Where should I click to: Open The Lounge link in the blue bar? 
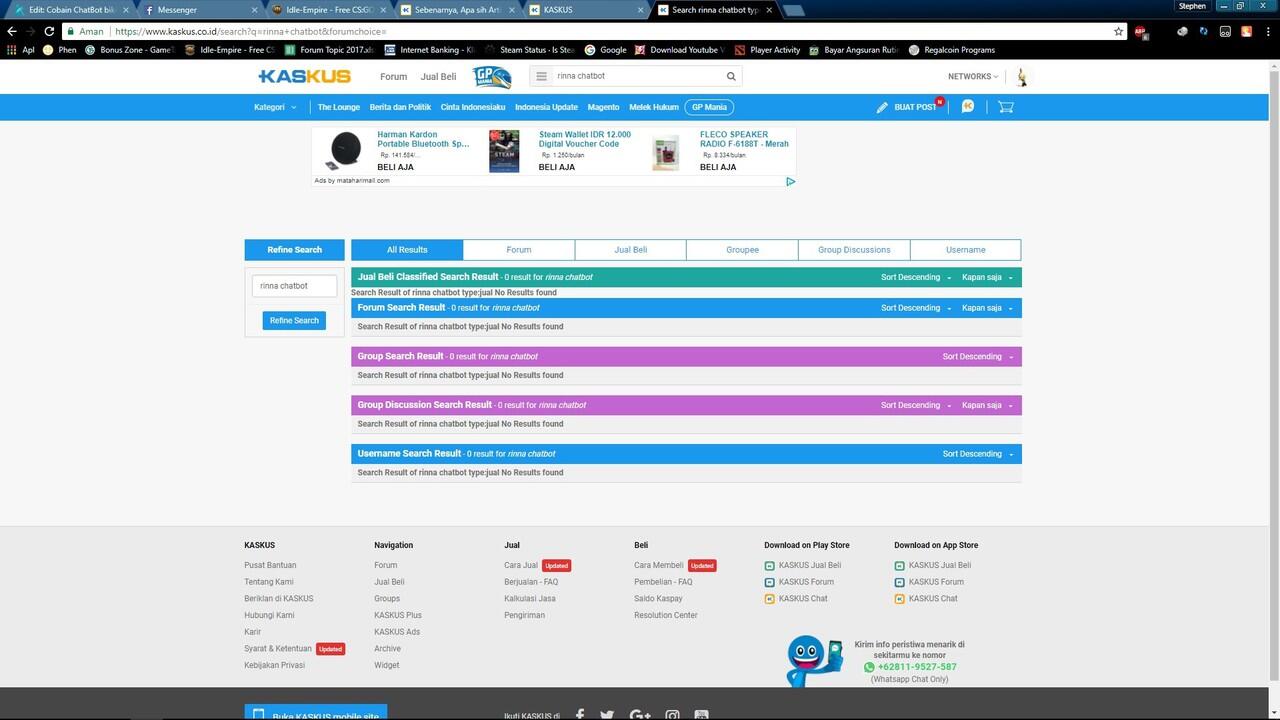[339, 107]
